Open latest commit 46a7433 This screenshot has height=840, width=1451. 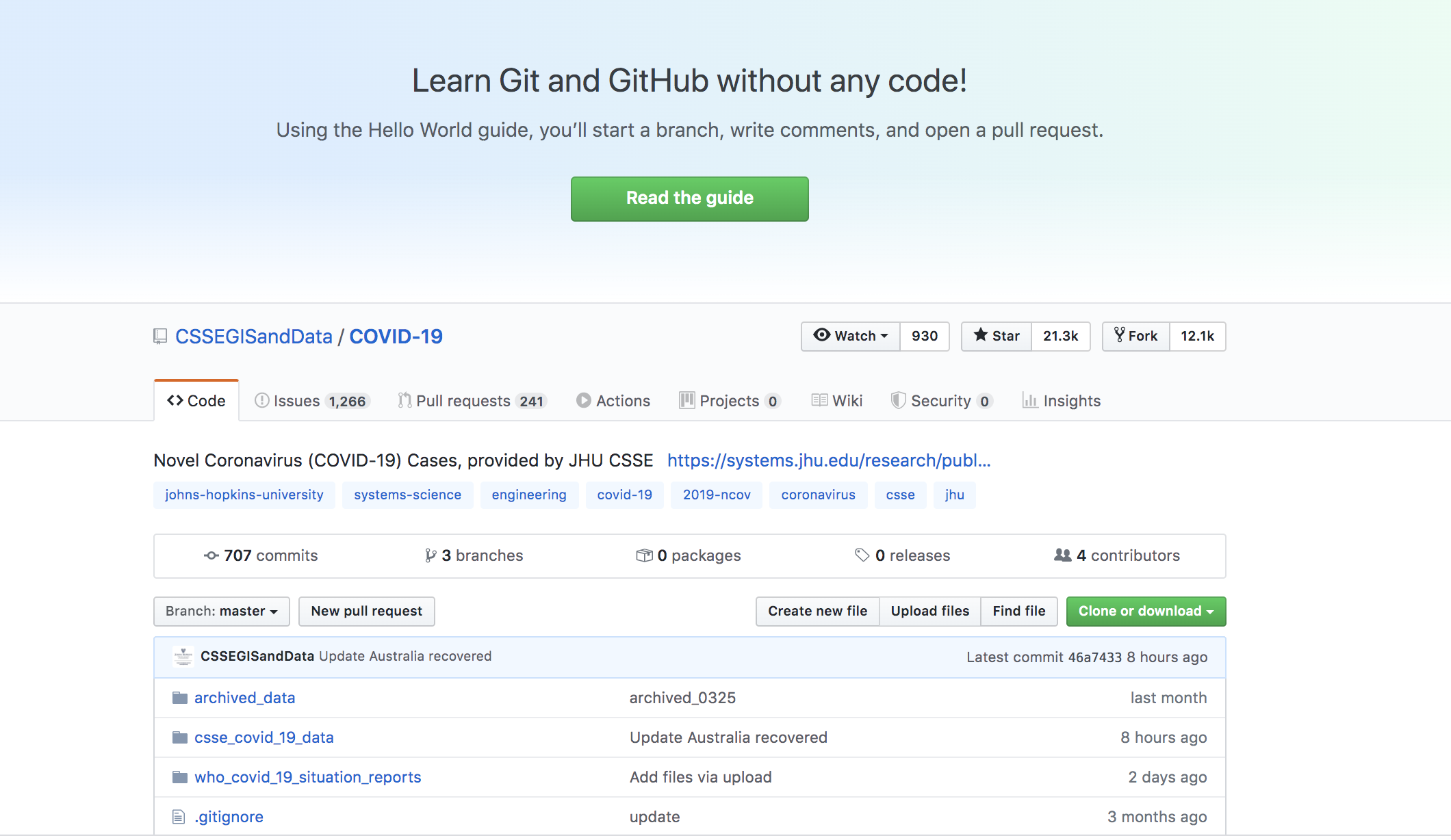point(1094,657)
